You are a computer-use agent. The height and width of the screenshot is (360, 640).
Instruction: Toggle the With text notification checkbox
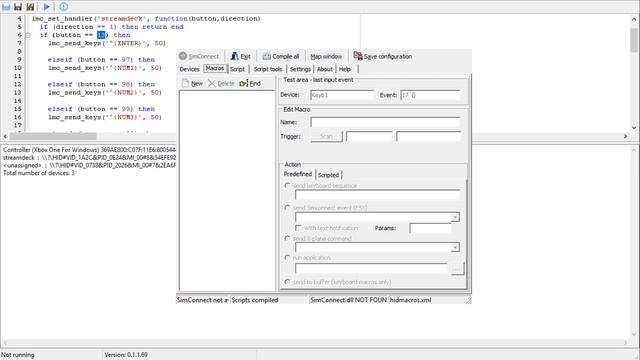(x=298, y=228)
